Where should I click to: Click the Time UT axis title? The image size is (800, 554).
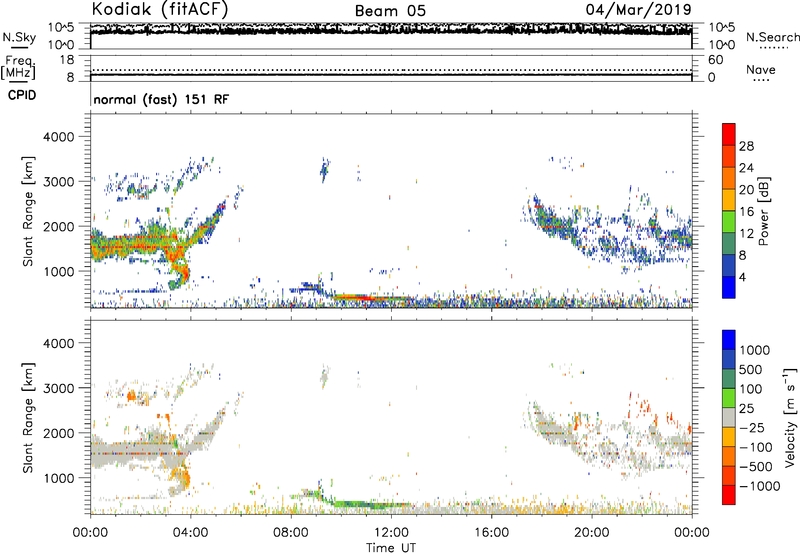tap(391, 548)
